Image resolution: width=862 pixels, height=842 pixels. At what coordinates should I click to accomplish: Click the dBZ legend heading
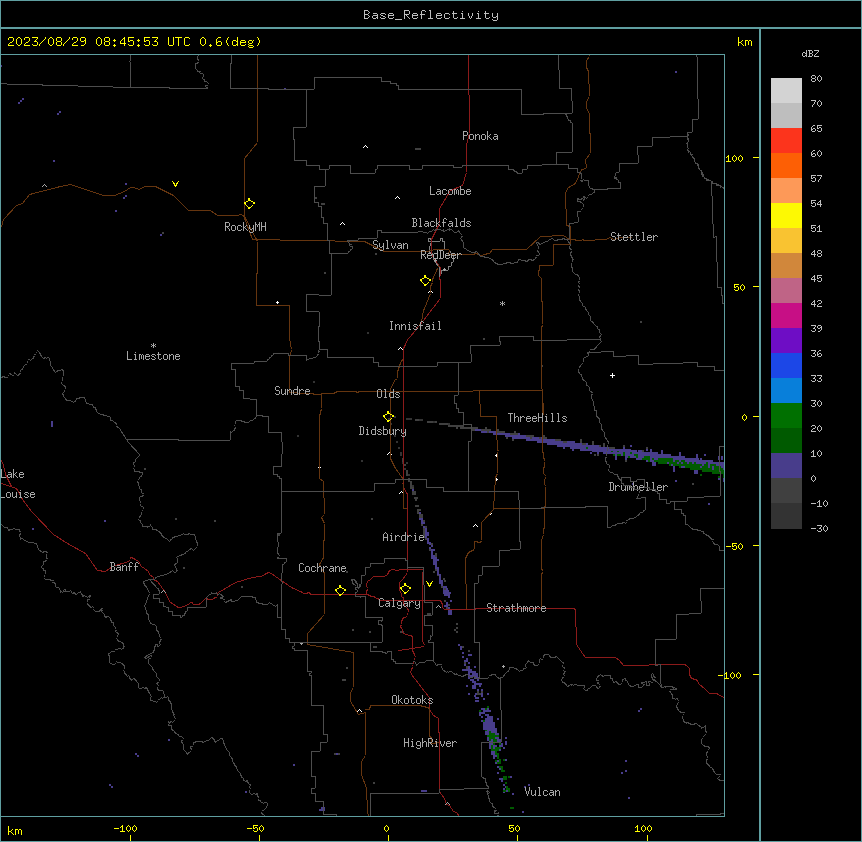pos(810,54)
